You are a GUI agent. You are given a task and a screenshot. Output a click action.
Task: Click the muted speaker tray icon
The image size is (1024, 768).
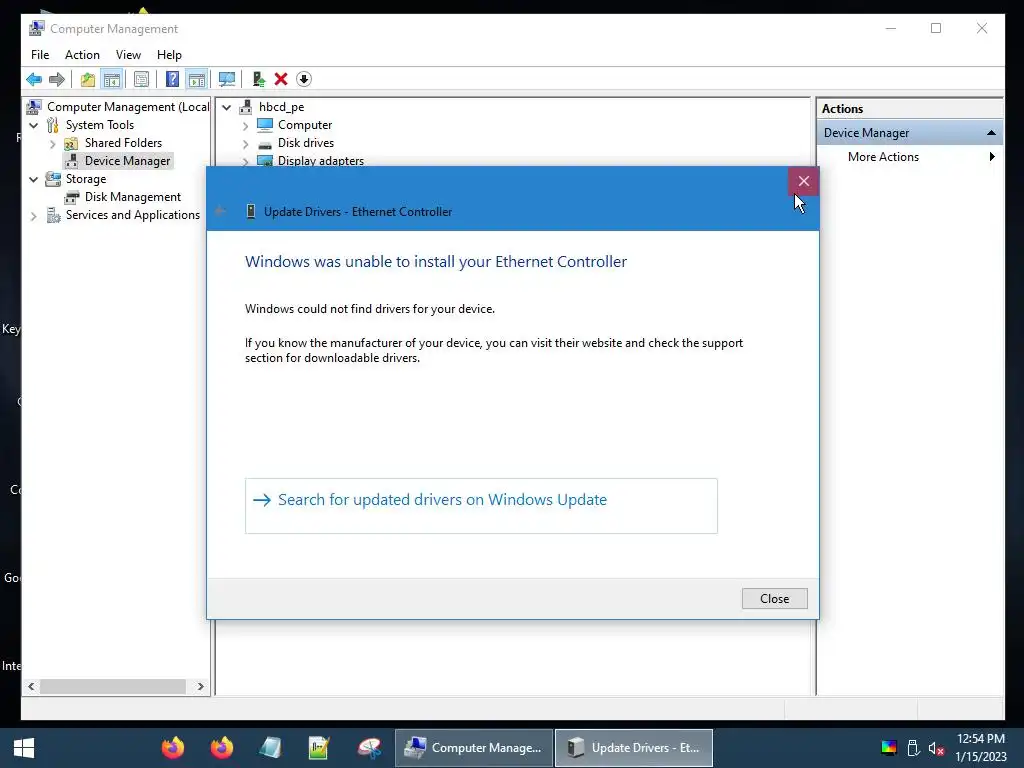tap(936, 748)
